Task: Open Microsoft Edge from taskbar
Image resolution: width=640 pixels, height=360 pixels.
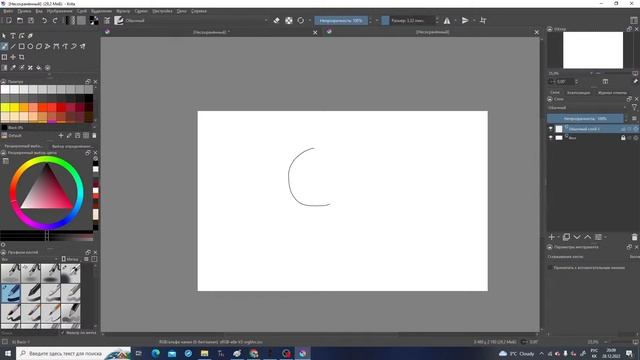Action: (156, 353)
